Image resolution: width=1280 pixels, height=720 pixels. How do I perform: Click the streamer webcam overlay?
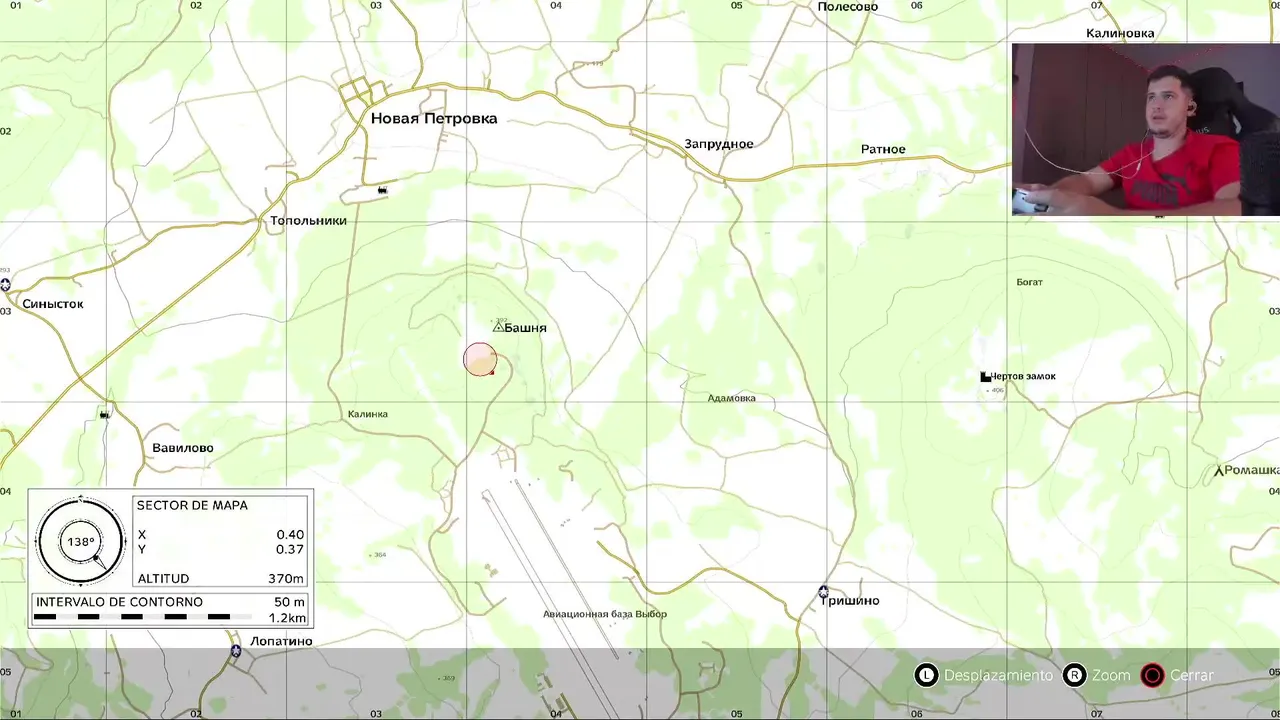pyautogui.click(x=1146, y=129)
